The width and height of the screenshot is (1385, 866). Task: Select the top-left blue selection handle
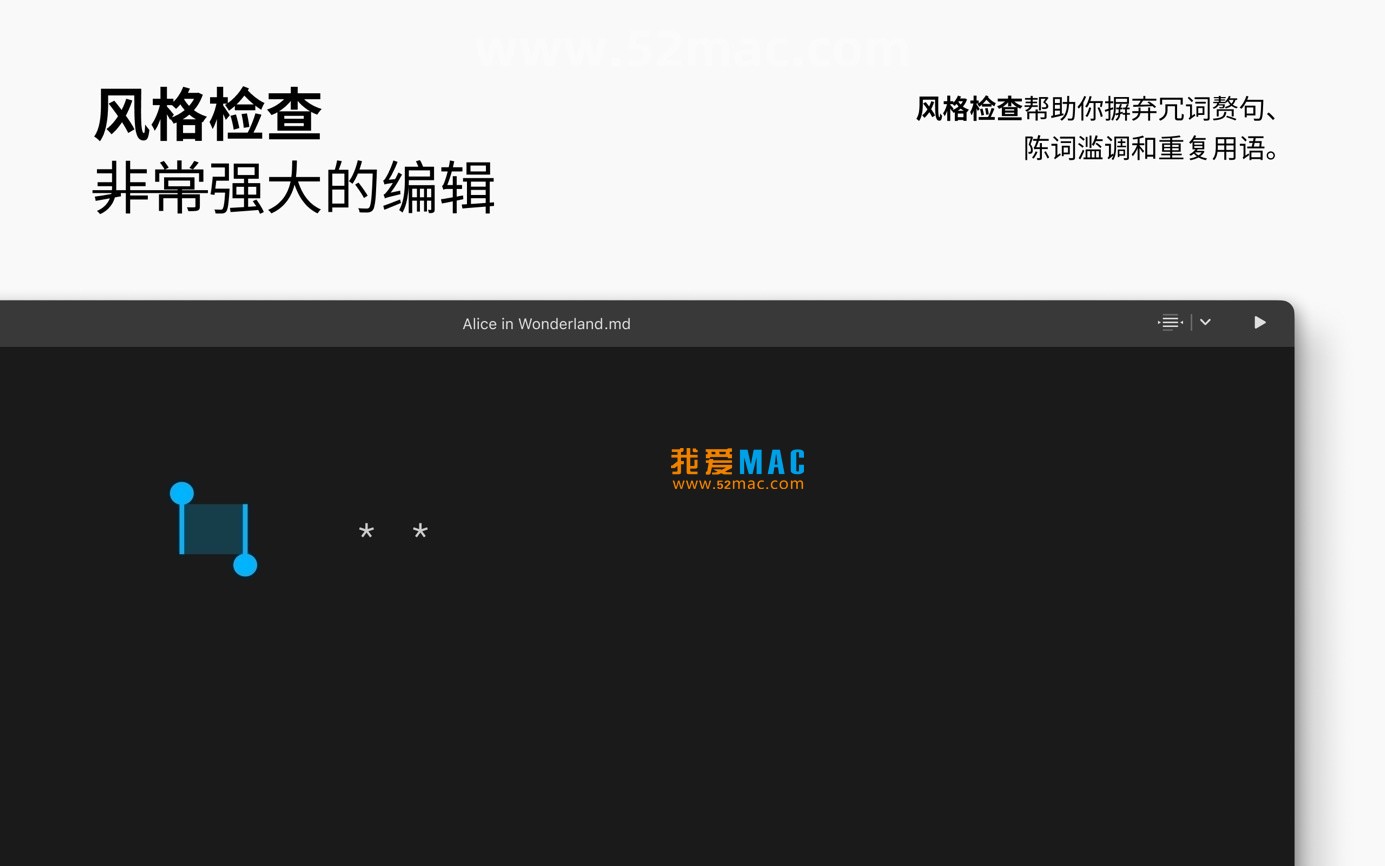pyautogui.click(x=181, y=491)
